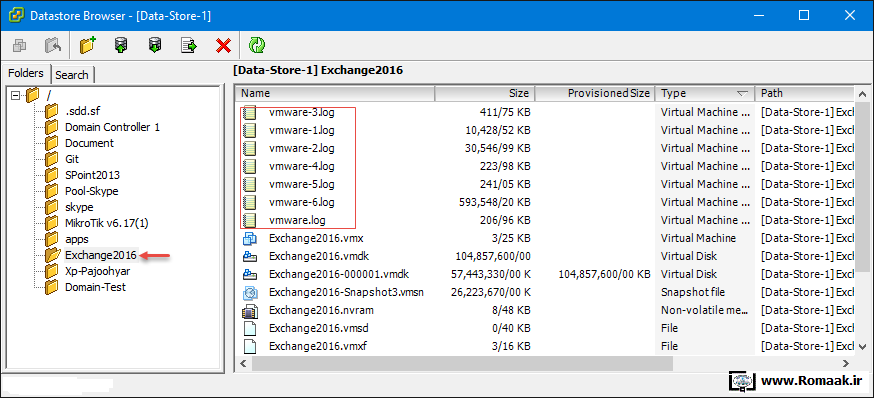Switch to the Search tab

click(x=72, y=74)
